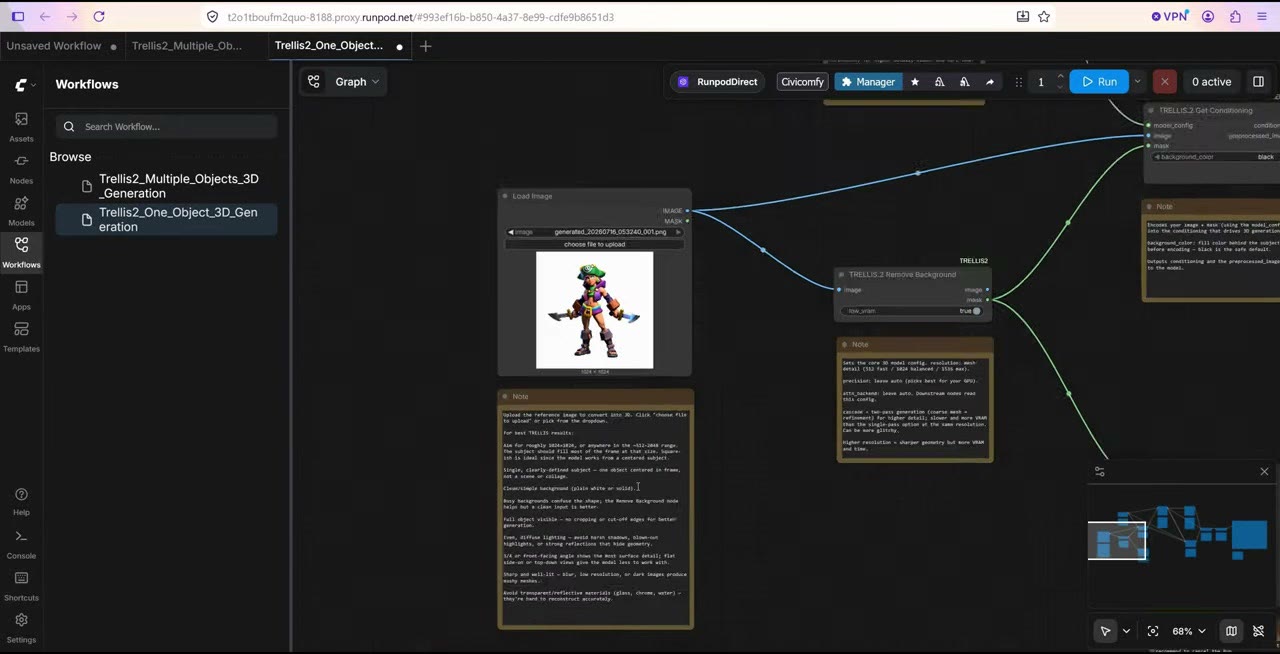This screenshot has height=654, width=1280.
Task: Bookmark this page with star icon
Action: 1044,16
